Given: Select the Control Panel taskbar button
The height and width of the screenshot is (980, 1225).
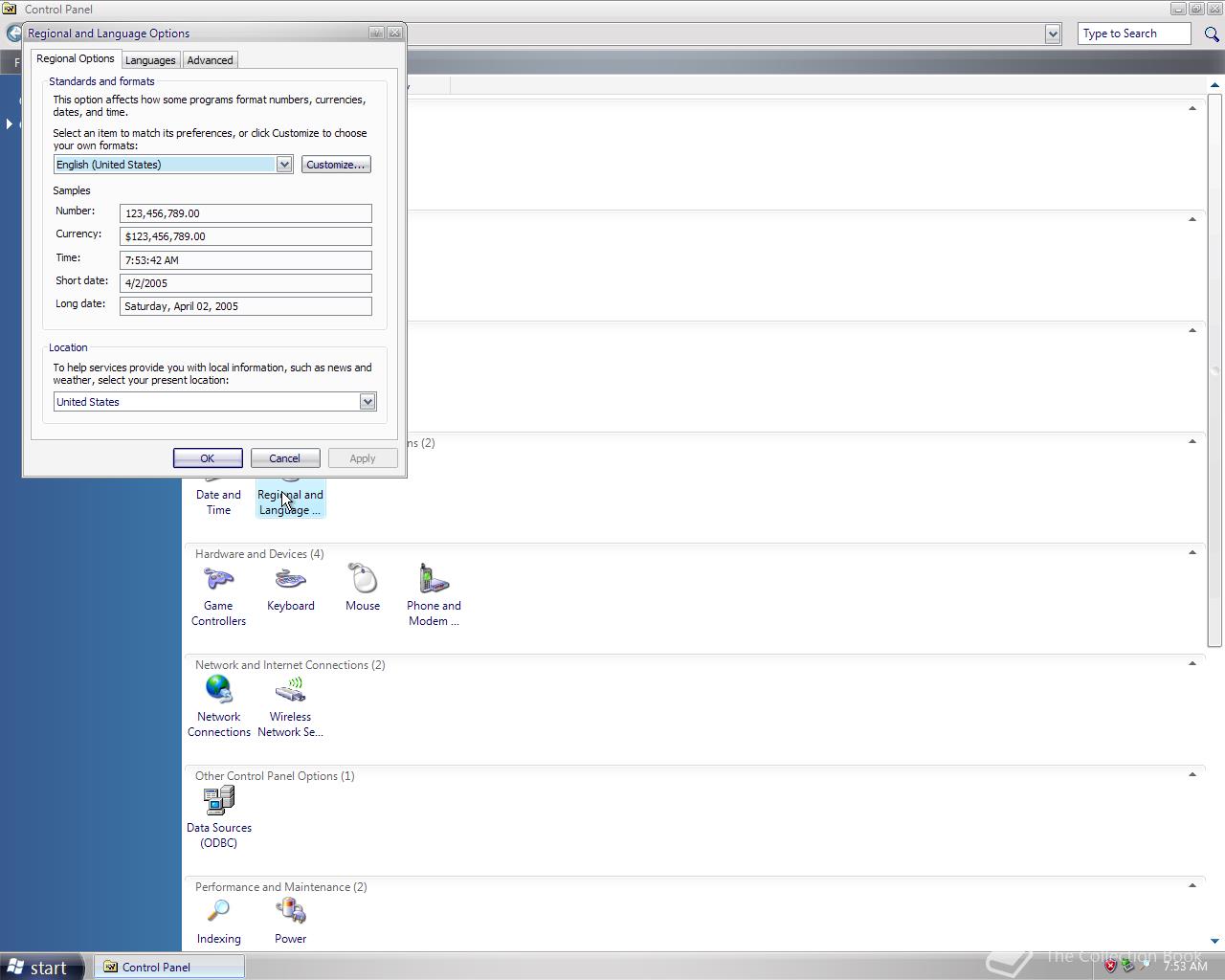Looking at the screenshot, I should (168, 967).
